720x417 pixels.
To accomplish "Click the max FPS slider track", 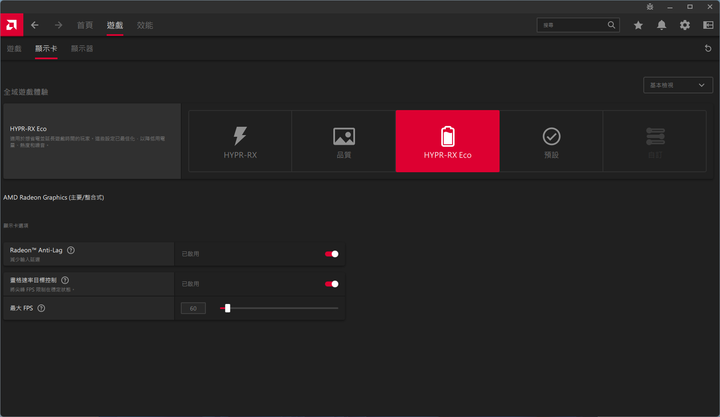I will click(x=279, y=308).
